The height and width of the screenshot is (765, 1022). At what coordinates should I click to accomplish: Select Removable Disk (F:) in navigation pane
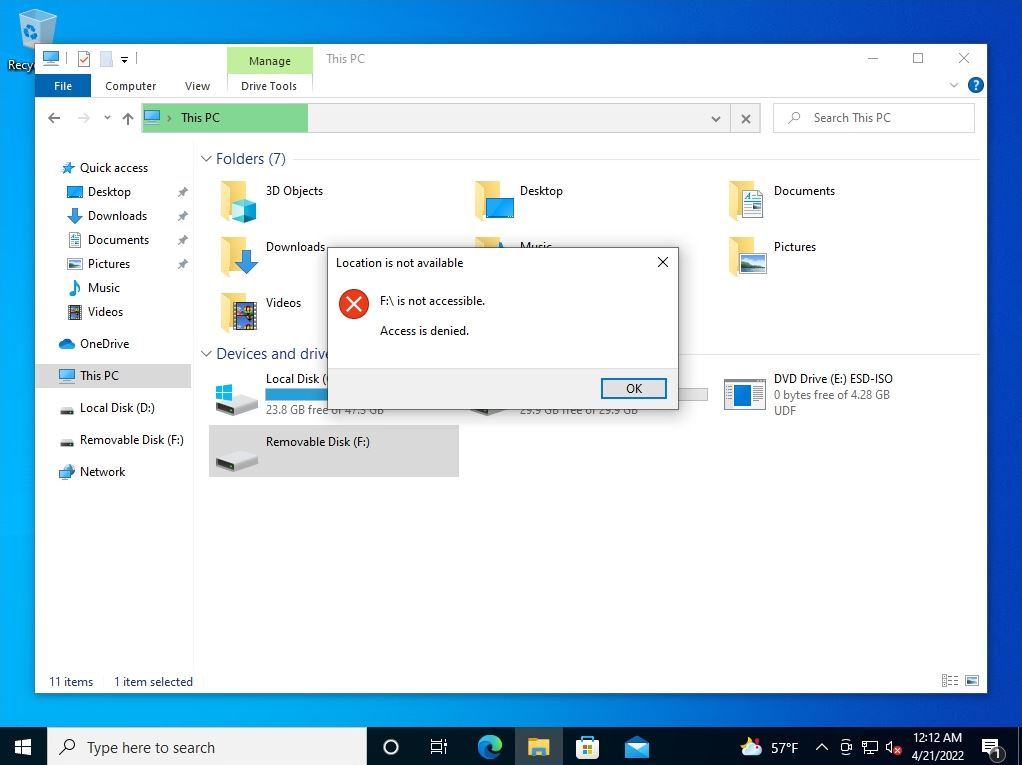[131, 440]
